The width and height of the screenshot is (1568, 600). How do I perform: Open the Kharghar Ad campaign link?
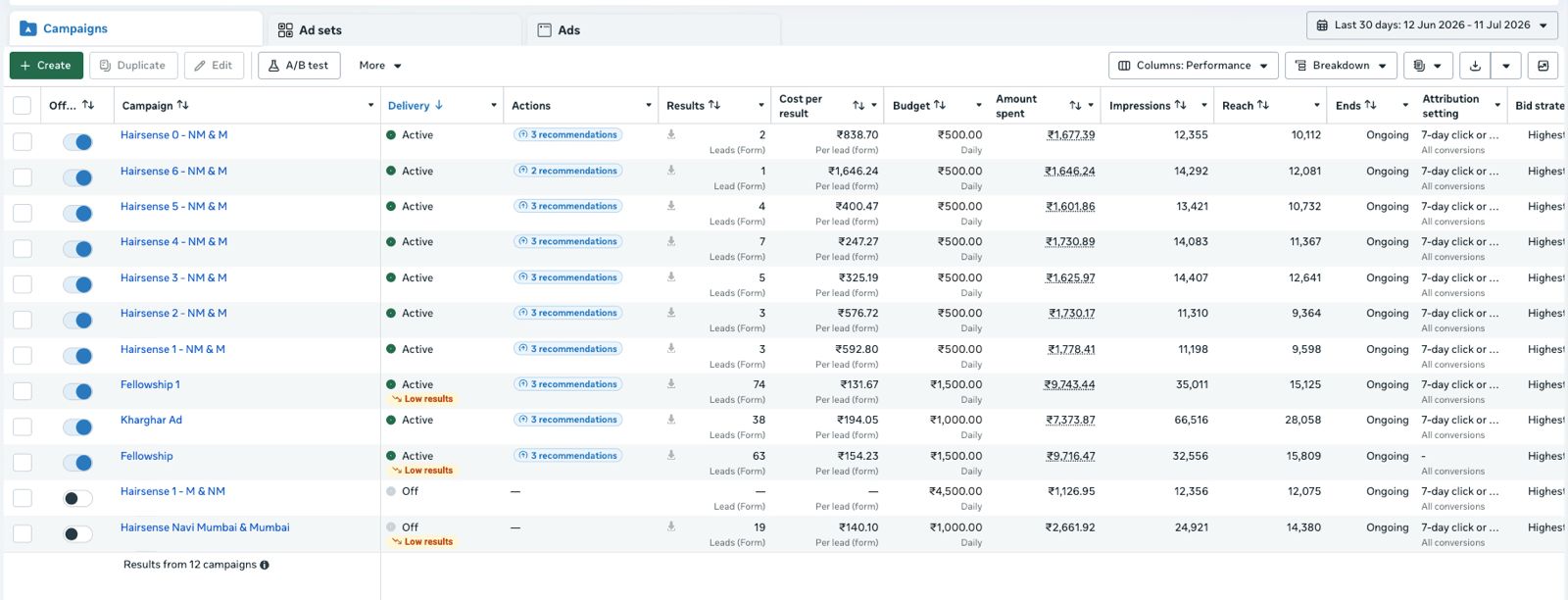click(151, 420)
